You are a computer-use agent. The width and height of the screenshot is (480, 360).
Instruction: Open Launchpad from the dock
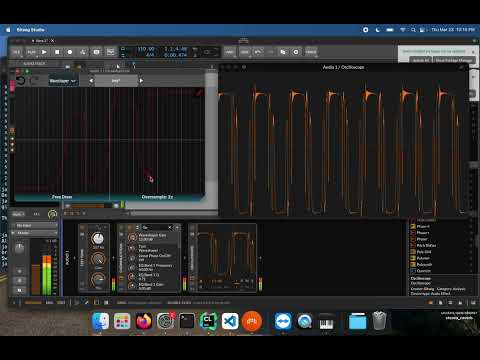point(122,321)
